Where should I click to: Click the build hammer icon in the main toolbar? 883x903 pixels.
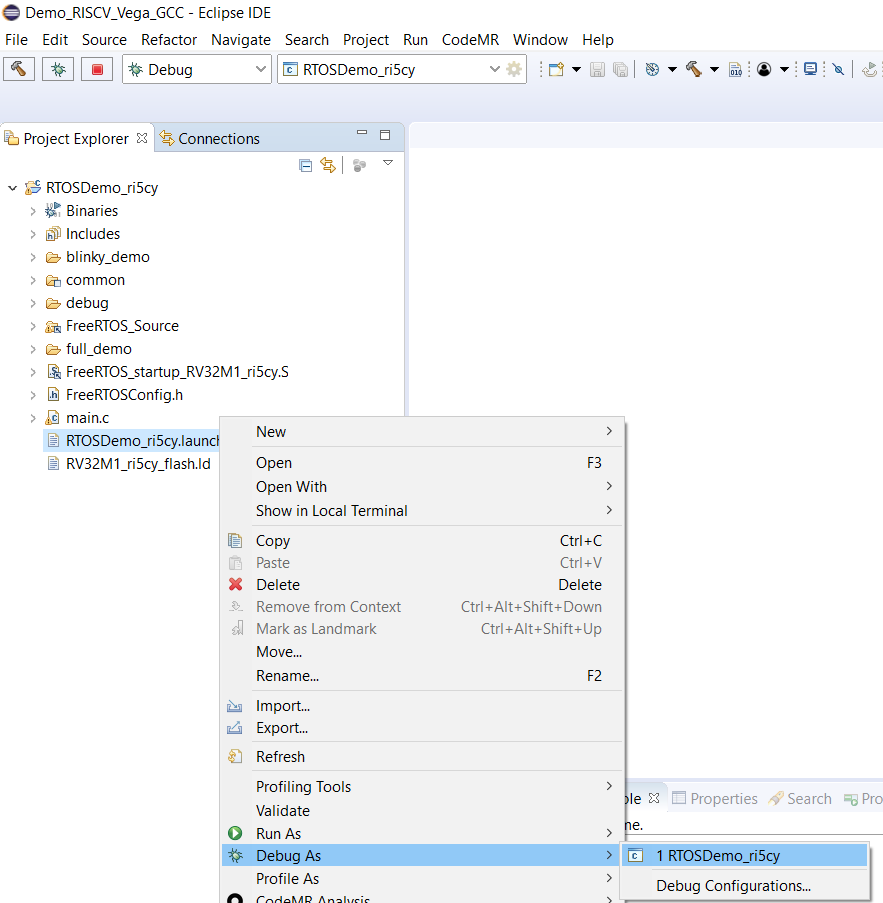(693, 70)
